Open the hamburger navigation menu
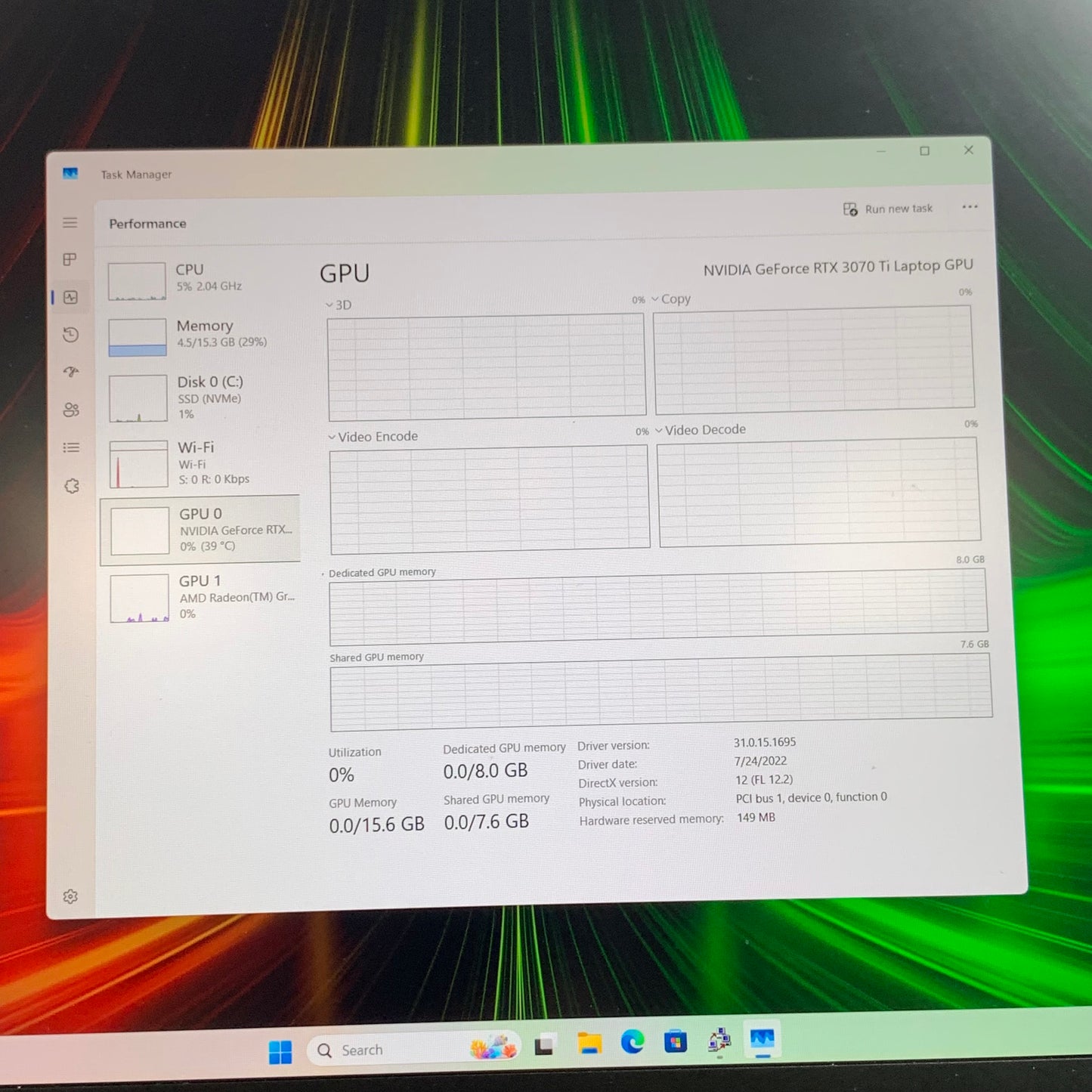 point(70,222)
